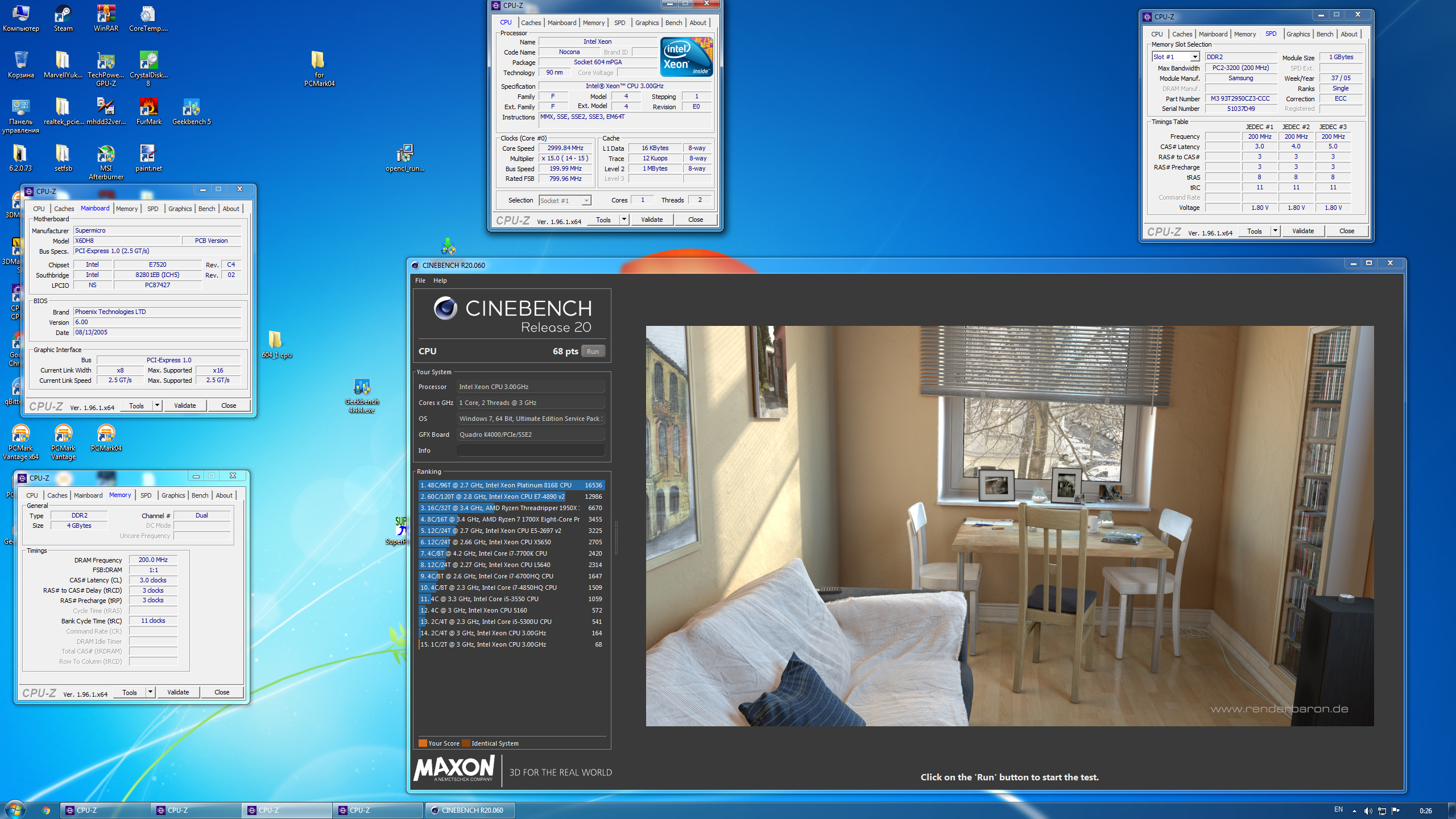This screenshot has height=819, width=1456.
Task: Click the Intel Xeon logo in CPU-Z
Action: 686,57
